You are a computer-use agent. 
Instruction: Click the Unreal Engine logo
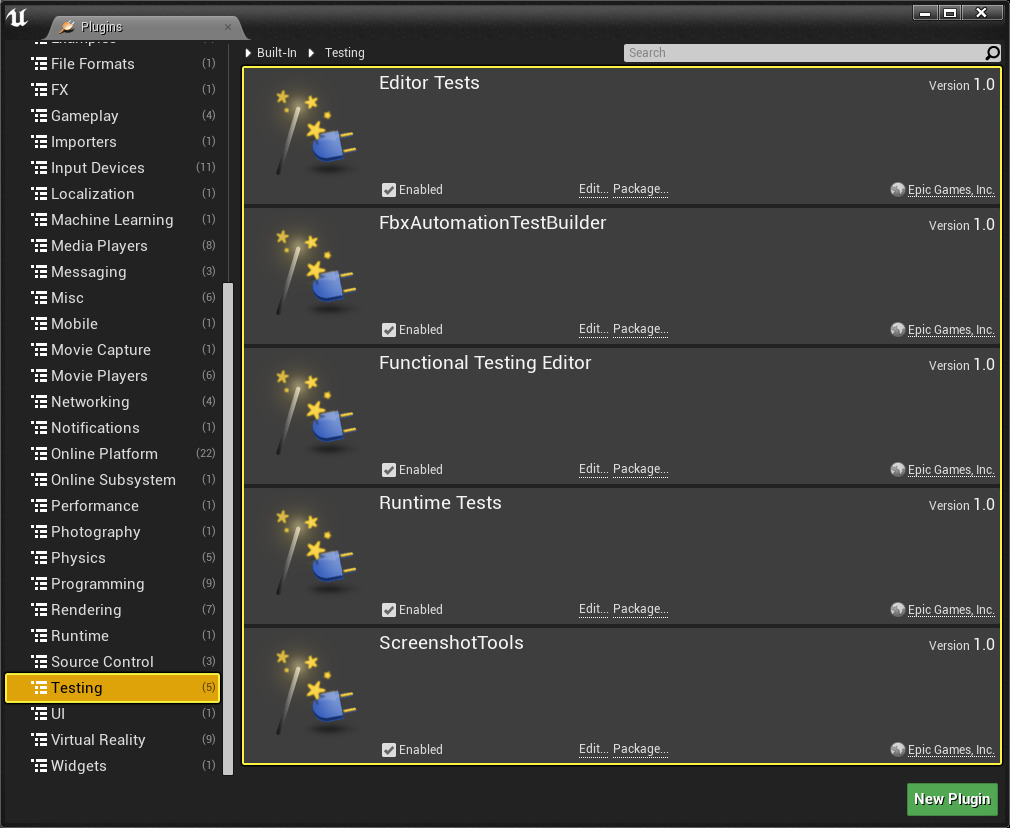point(17,17)
